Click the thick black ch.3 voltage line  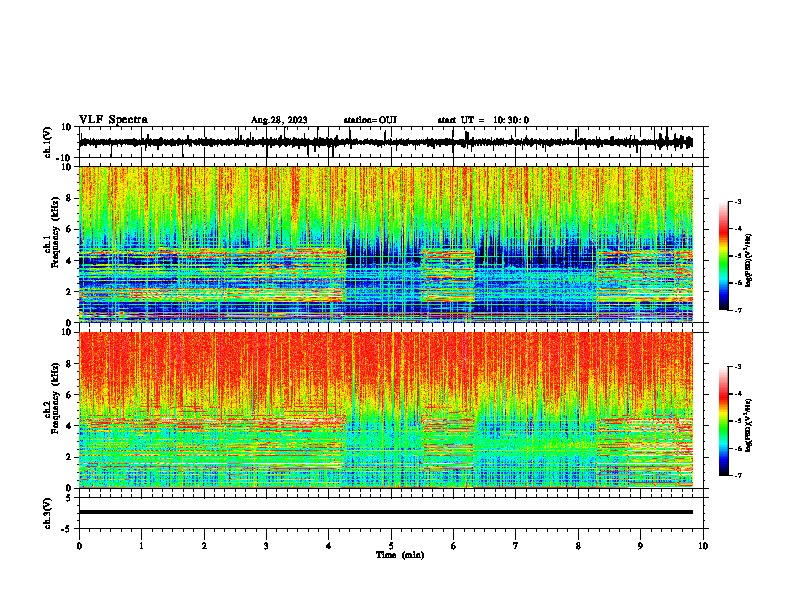tap(385, 512)
